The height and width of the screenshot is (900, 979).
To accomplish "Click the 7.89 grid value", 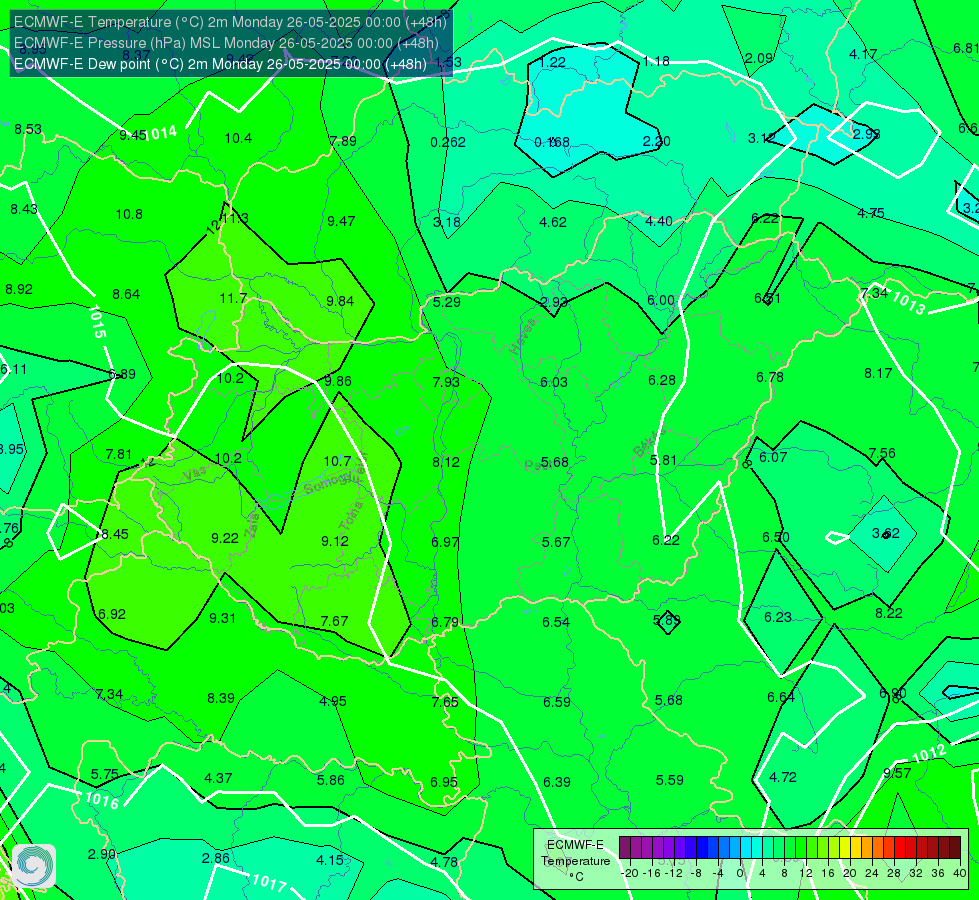I will point(343,141).
